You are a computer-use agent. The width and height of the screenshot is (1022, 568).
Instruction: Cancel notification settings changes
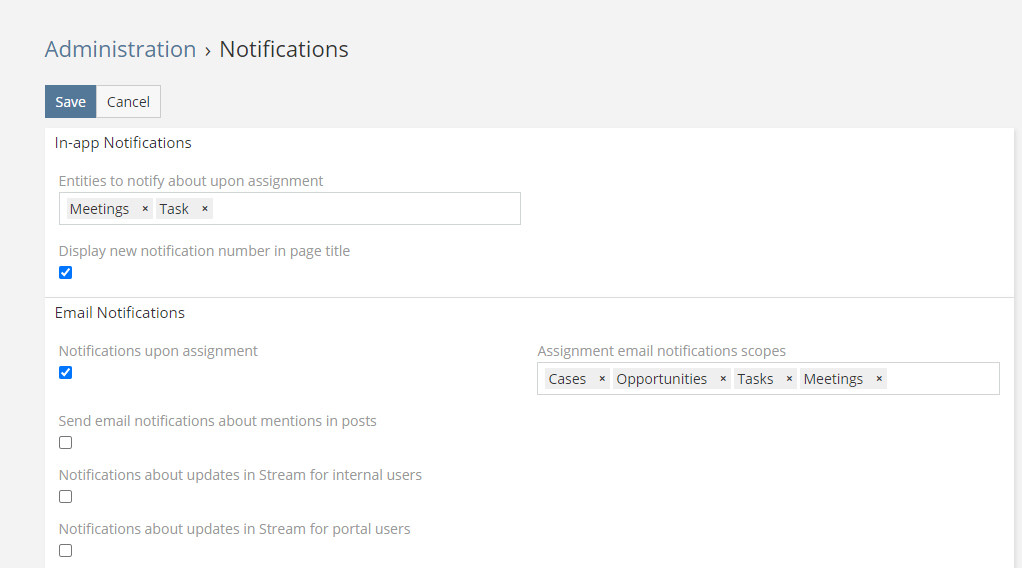[128, 102]
